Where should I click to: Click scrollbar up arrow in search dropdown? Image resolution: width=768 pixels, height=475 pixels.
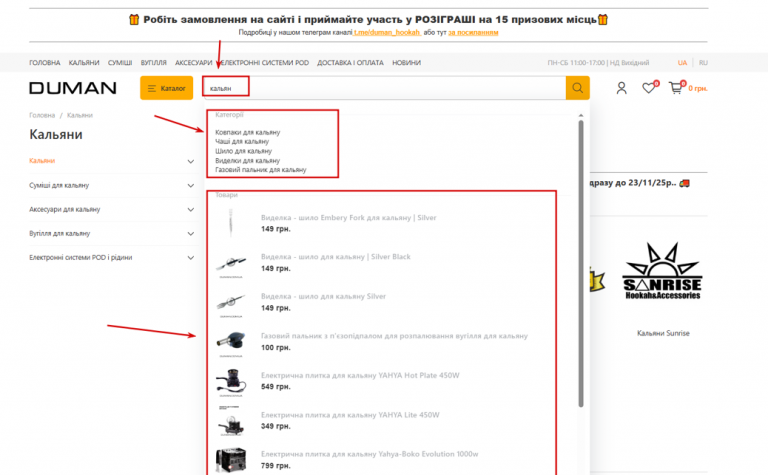(581, 116)
